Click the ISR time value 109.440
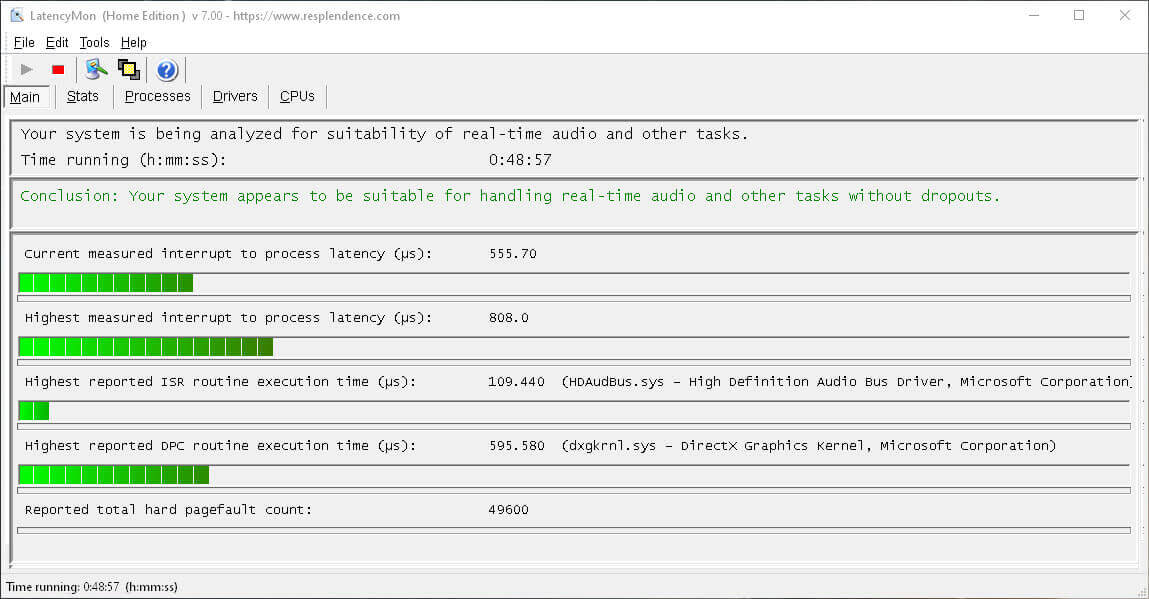The height and width of the screenshot is (599, 1149). pos(517,381)
